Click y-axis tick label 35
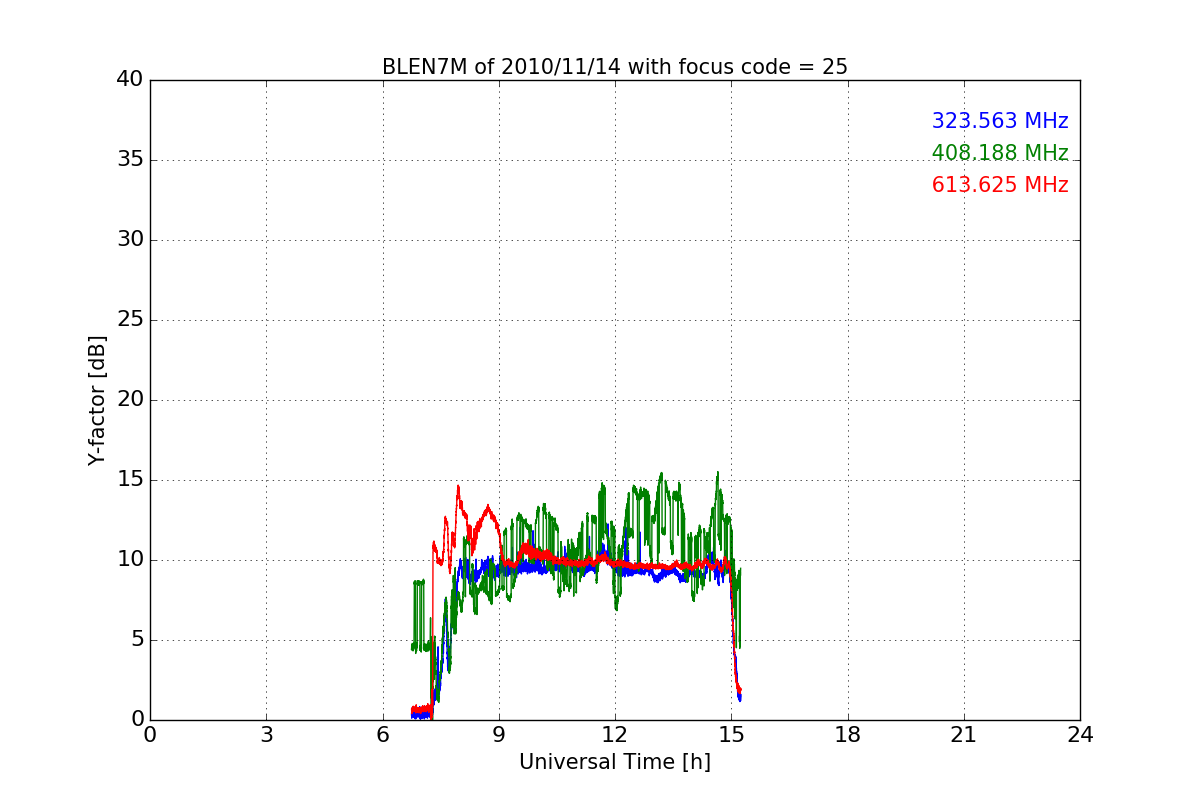The image size is (1200, 800). click(x=130, y=160)
